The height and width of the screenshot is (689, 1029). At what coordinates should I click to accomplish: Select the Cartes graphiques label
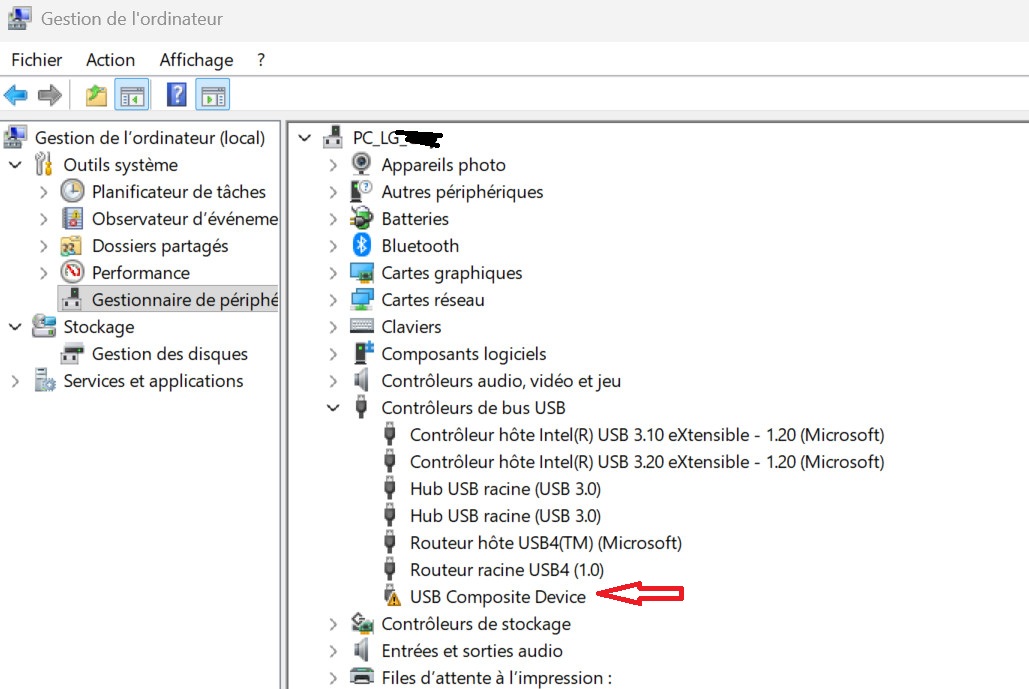coord(452,273)
